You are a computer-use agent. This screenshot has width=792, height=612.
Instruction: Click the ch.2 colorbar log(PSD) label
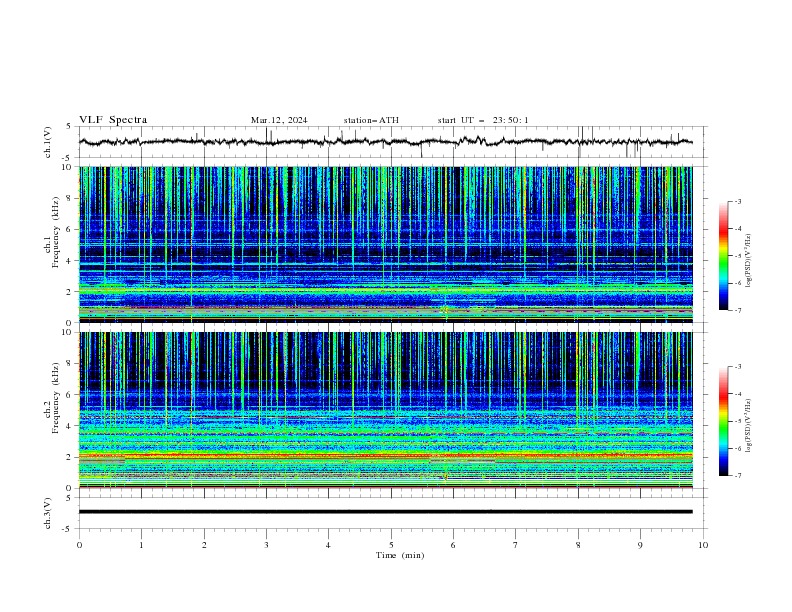(x=749, y=425)
